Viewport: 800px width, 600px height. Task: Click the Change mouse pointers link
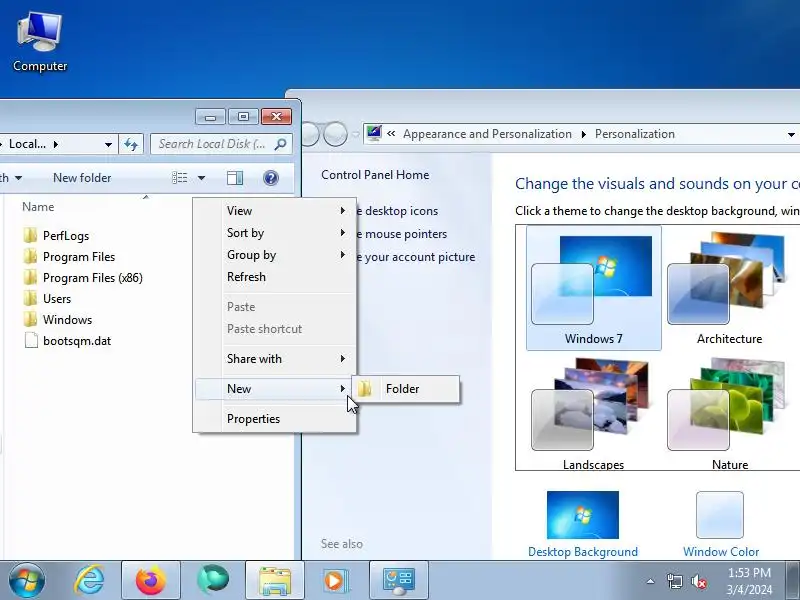click(x=402, y=234)
